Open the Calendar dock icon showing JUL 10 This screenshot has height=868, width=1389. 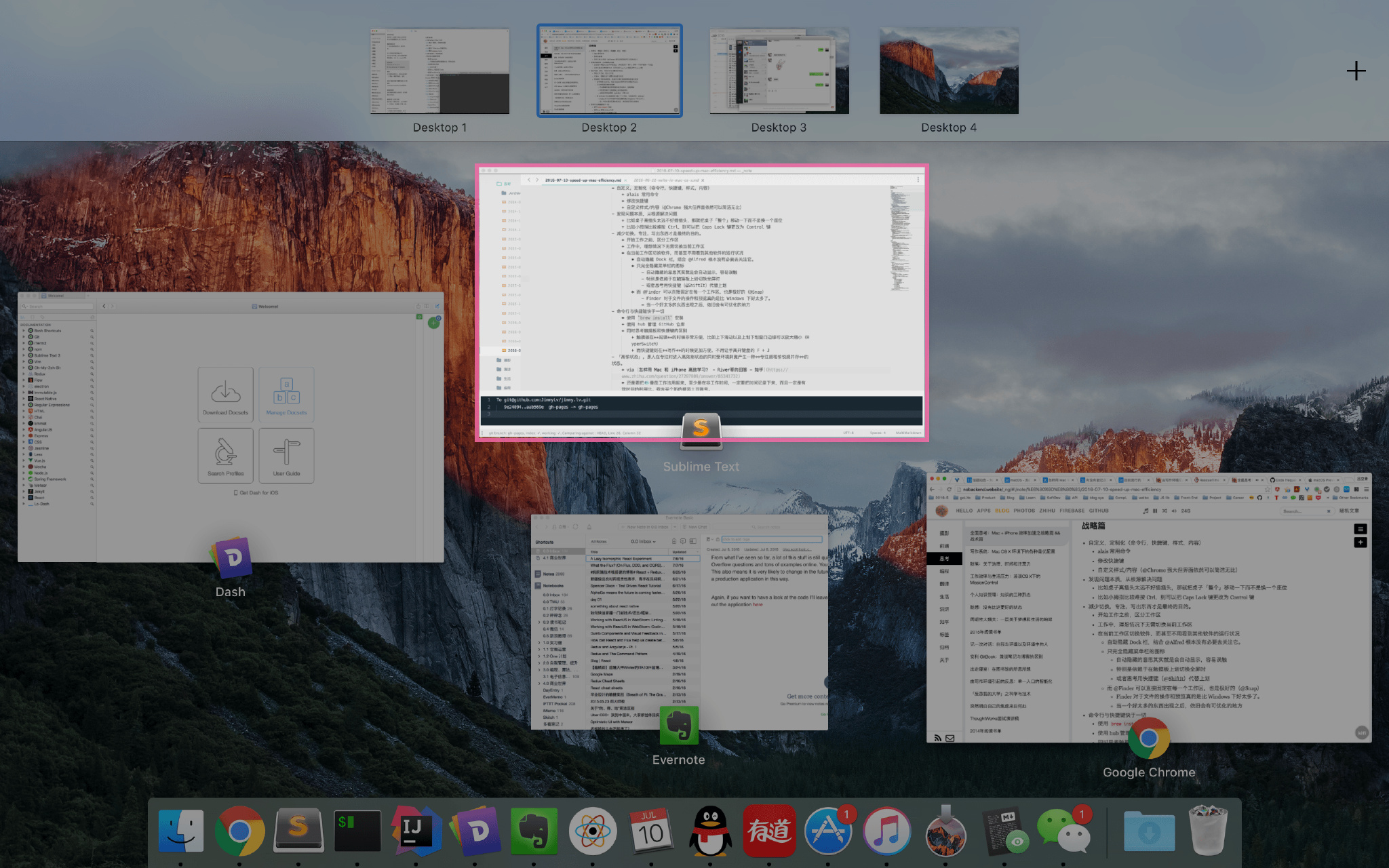pyautogui.click(x=651, y=831)
